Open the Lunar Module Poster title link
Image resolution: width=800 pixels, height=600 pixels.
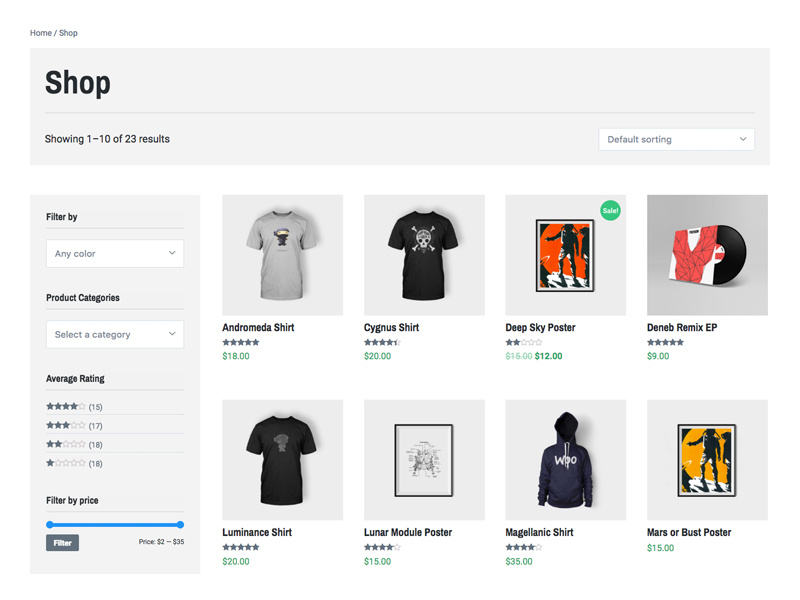coord(408,532)
